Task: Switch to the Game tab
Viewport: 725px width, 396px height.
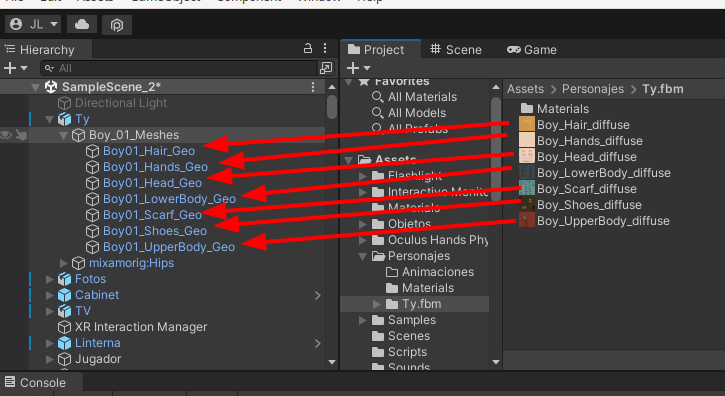Action: tap(532, 50)
